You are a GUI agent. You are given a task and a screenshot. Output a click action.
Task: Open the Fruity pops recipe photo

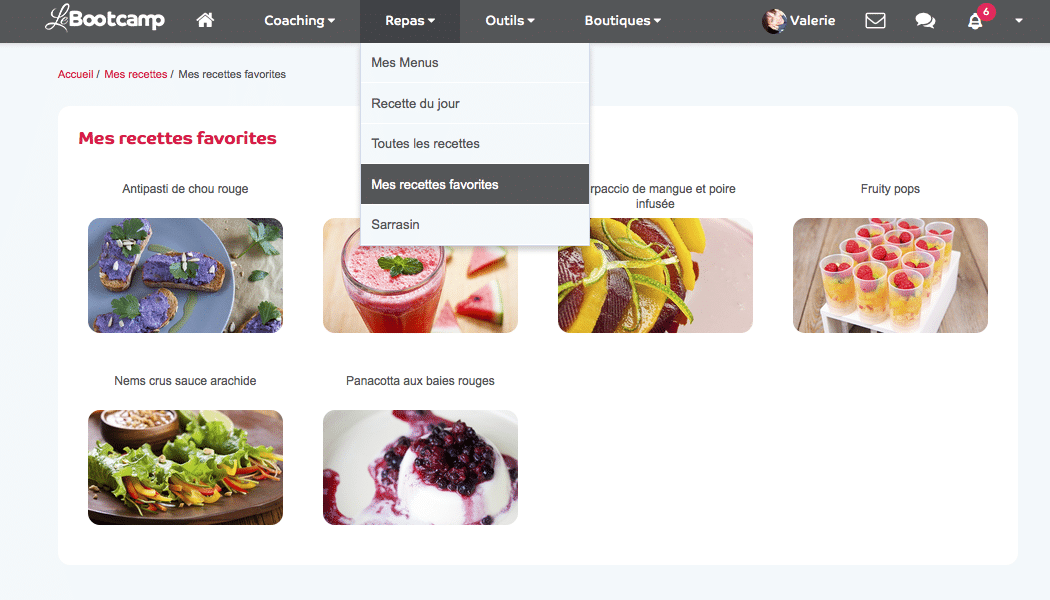point(890,275)
